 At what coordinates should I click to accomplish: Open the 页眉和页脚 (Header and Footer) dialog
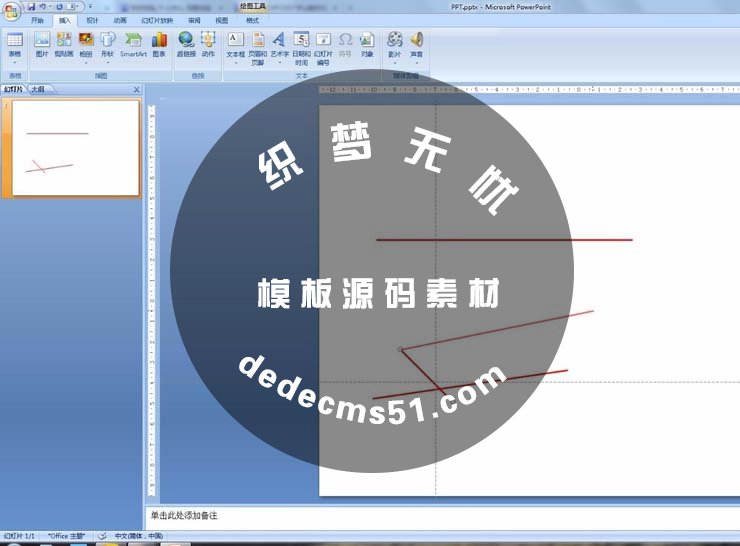[x=258, y=44]
